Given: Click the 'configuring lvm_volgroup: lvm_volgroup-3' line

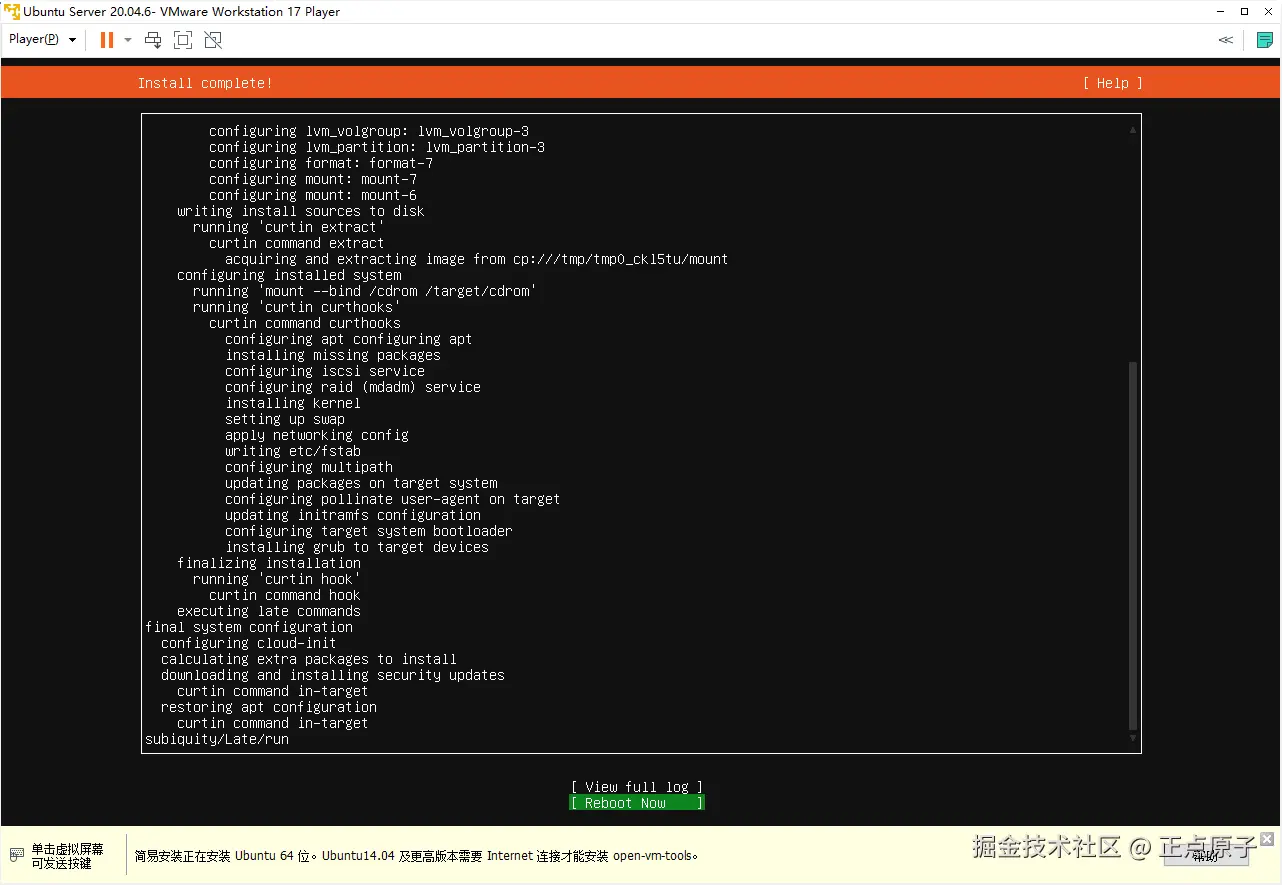Looking at the screenshot, I should (x=369, y=131).
